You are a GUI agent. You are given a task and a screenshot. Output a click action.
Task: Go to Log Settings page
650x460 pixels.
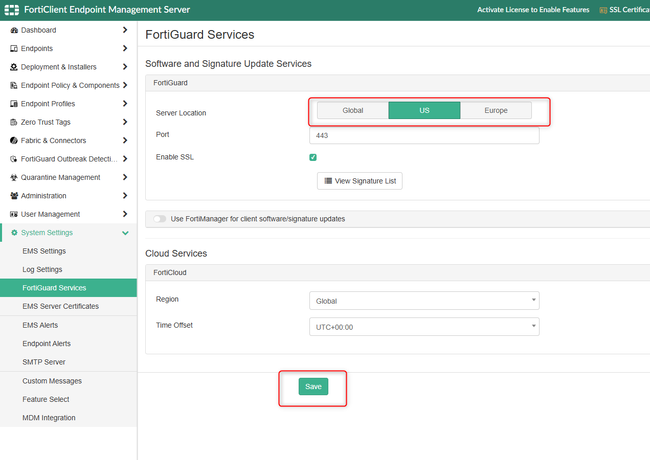pos(42,269)
